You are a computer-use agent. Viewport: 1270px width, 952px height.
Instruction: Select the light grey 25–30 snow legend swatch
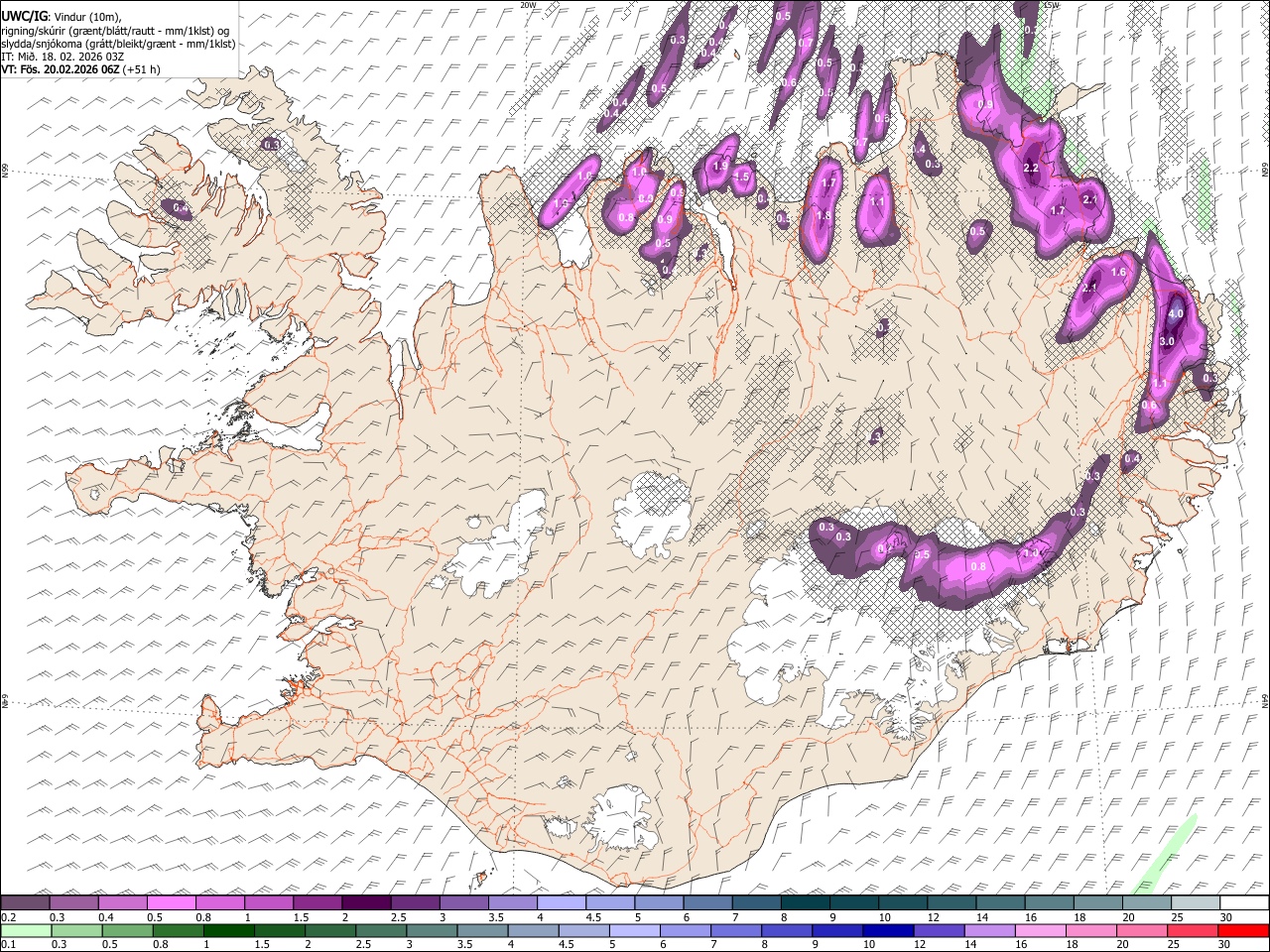(x=1196, y=903)
